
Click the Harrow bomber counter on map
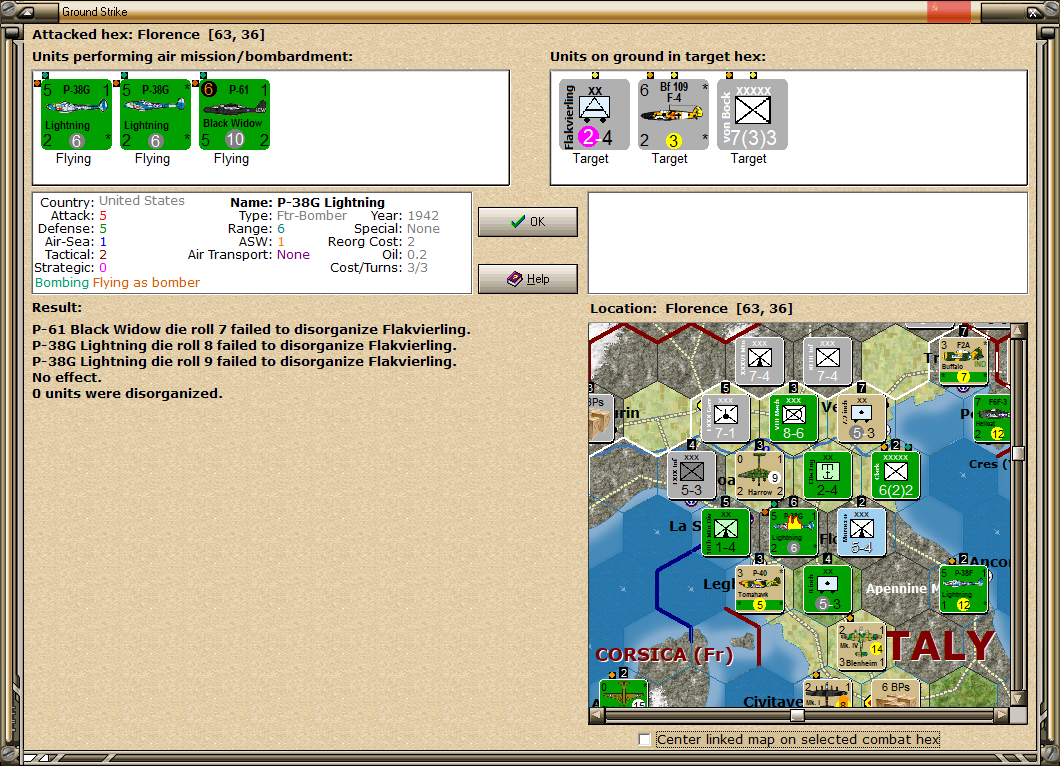760,475
